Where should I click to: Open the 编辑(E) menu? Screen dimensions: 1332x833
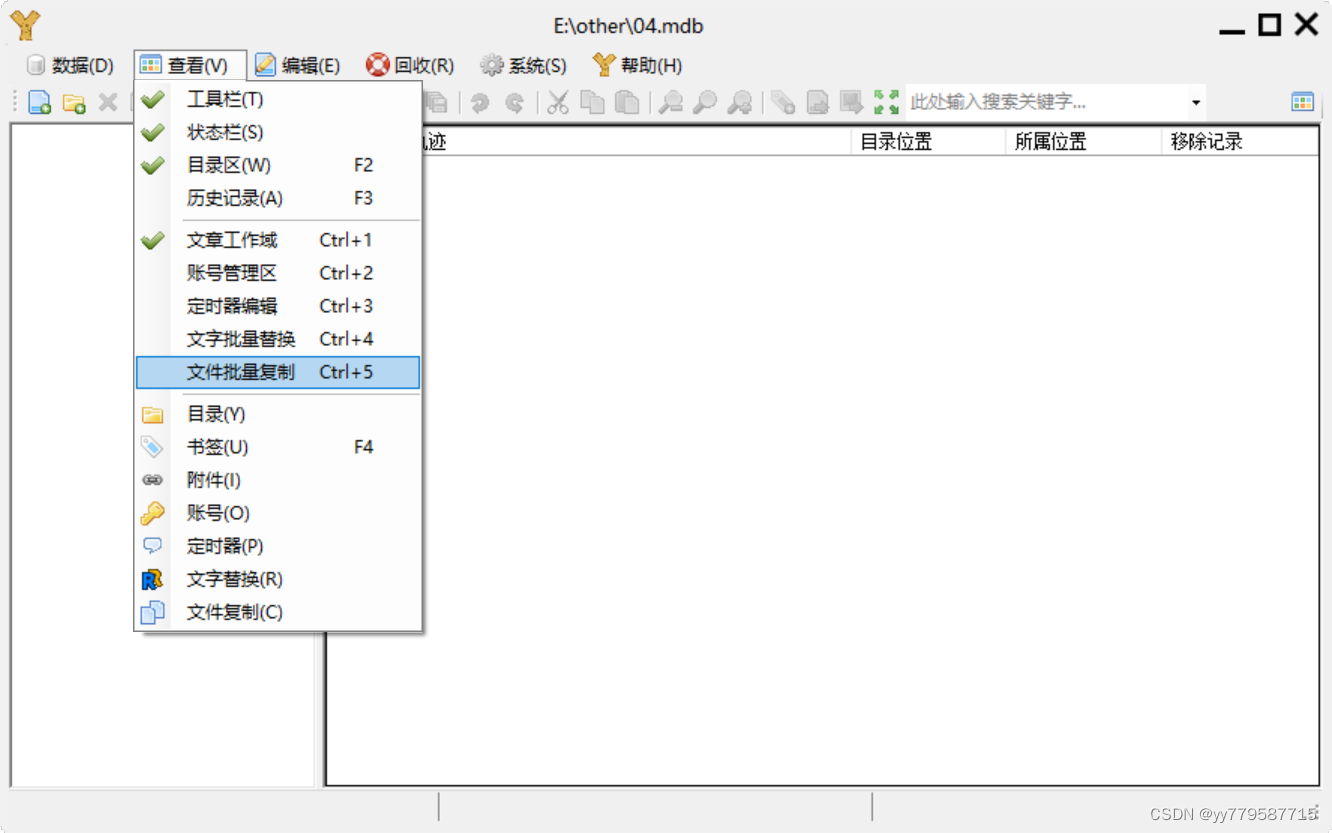pyautogui.click(x=298, y=66)
